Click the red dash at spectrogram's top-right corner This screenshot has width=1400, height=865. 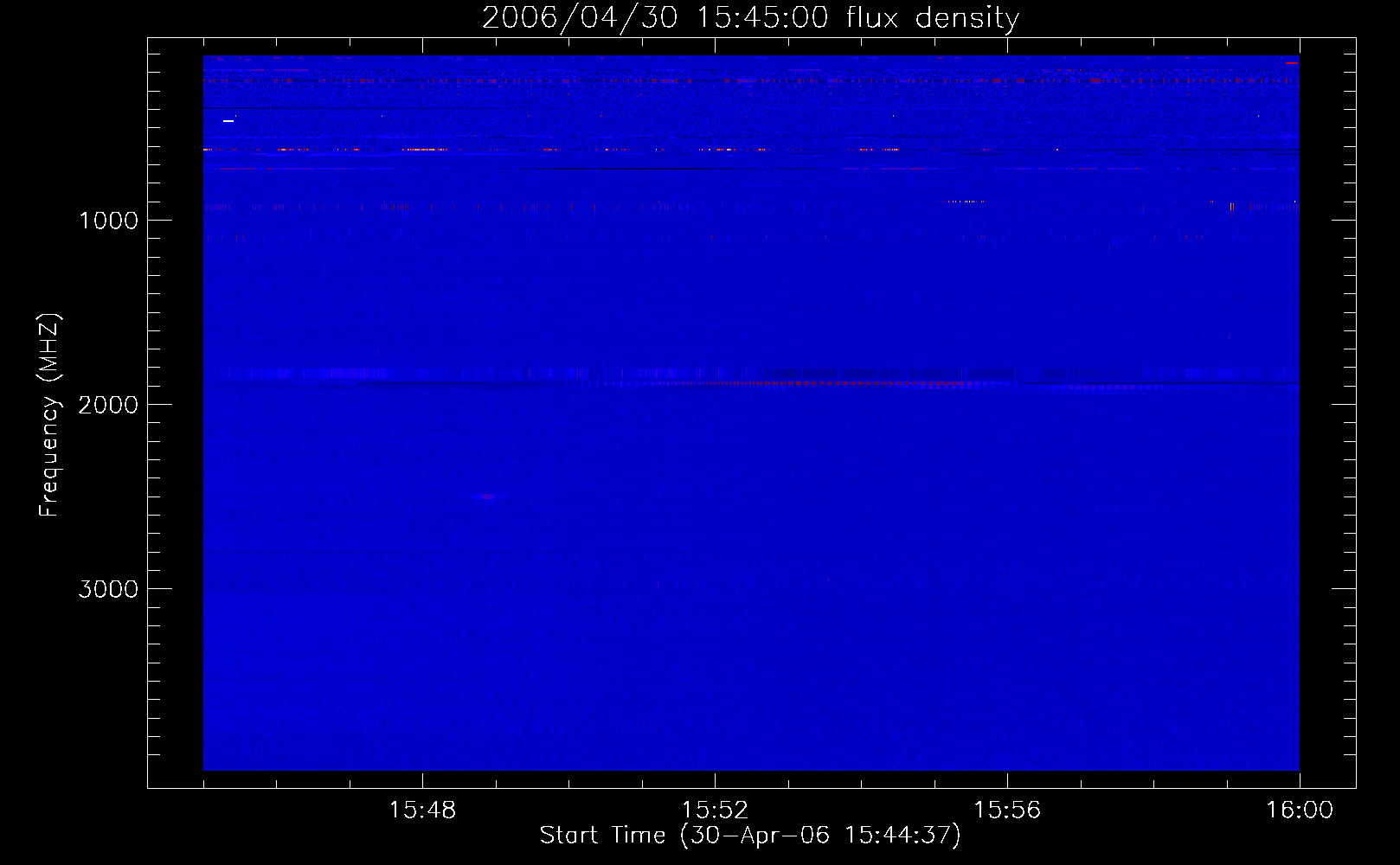pyautogui.click(x=1292, y=62)
